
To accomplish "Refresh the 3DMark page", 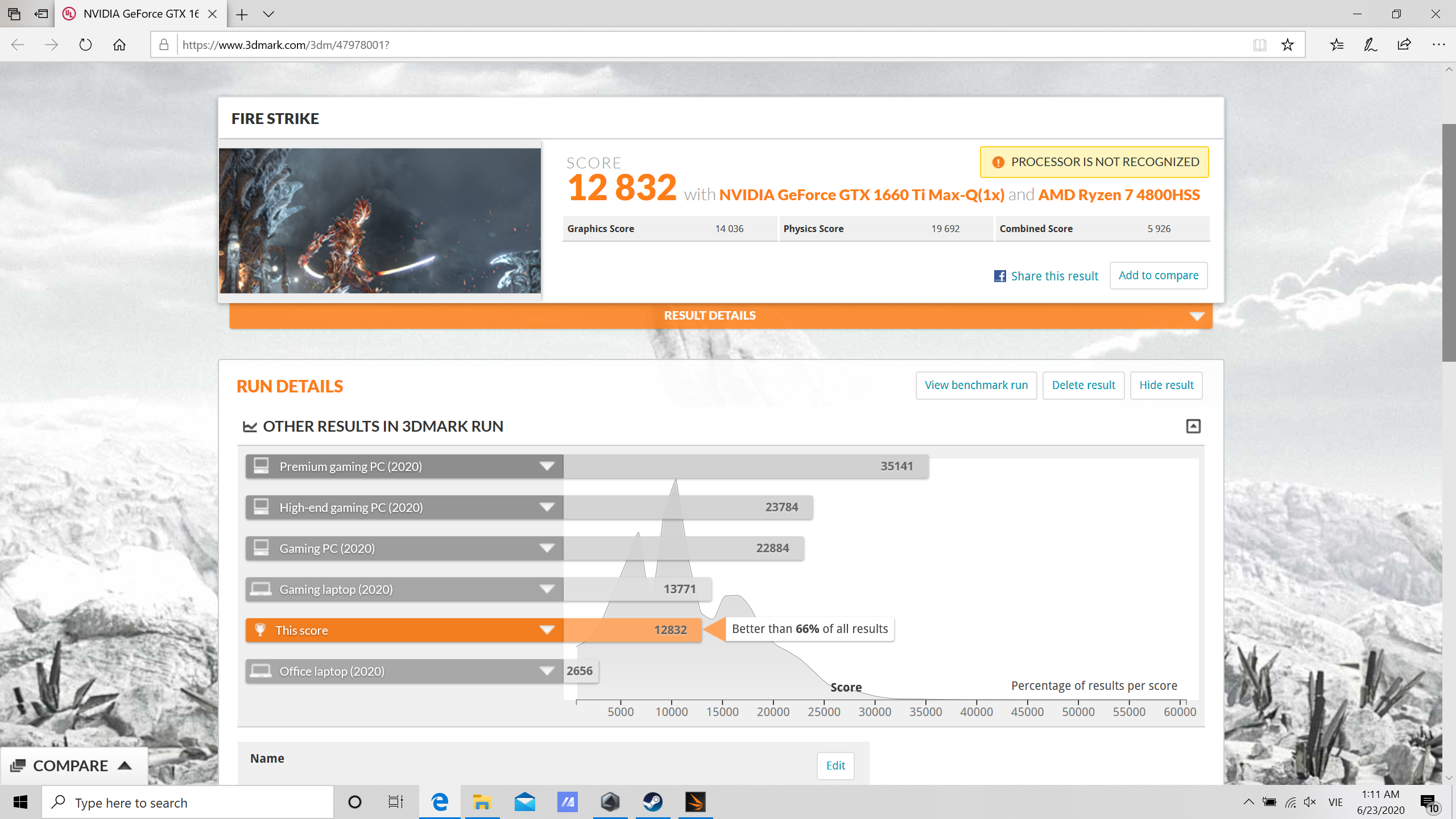I will pyautogui.click(x=85, y=45).
